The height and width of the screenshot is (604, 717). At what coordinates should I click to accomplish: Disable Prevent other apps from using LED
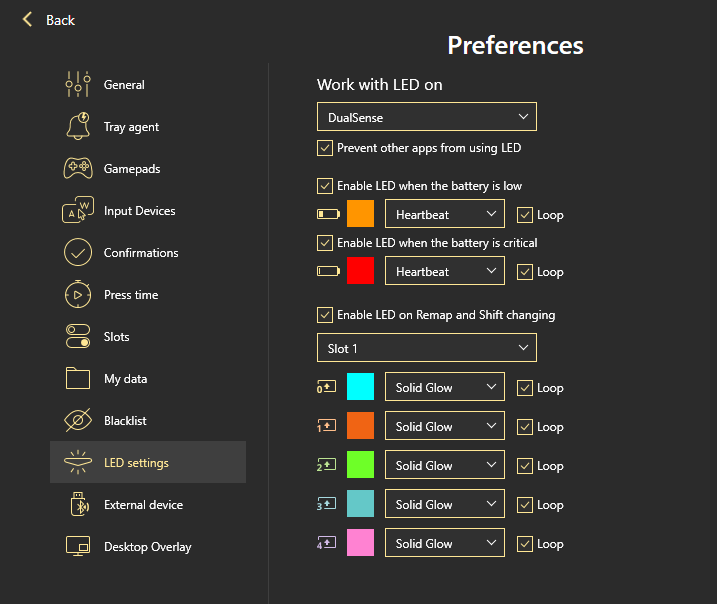pyautogui.click(x=325, y=148)
